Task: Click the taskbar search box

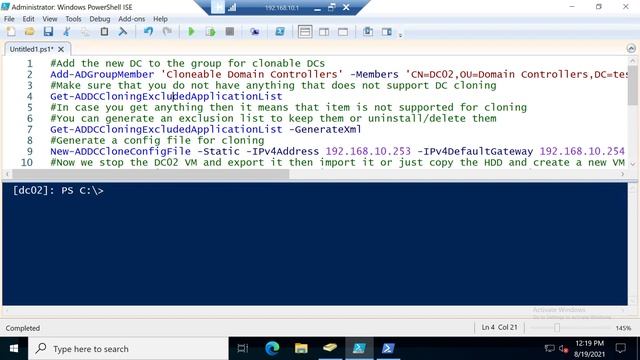Action: (128, 349)
